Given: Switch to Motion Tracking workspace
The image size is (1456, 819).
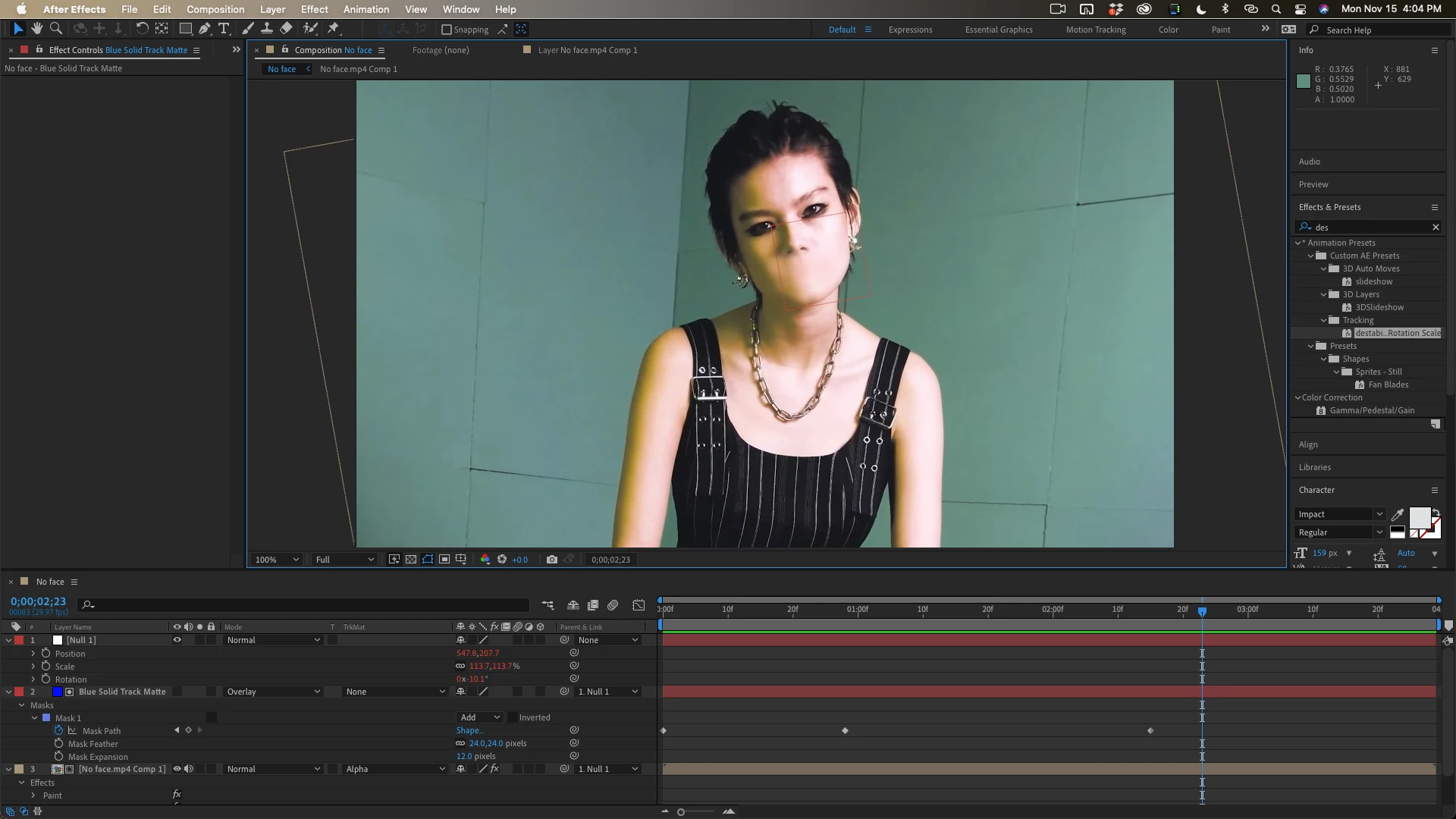Looking at the screenshot, I should pyautogui.click(x=1095, y=30).
